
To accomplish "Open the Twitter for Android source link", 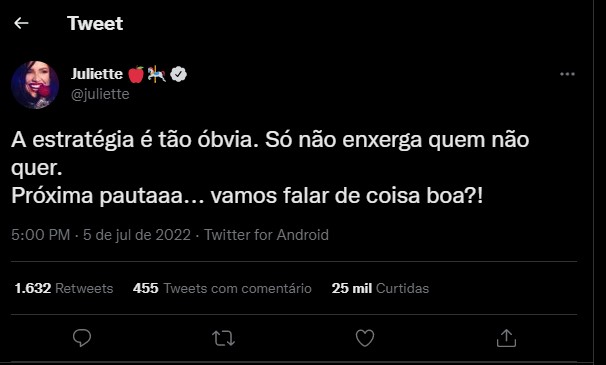I will coord(266,235).
